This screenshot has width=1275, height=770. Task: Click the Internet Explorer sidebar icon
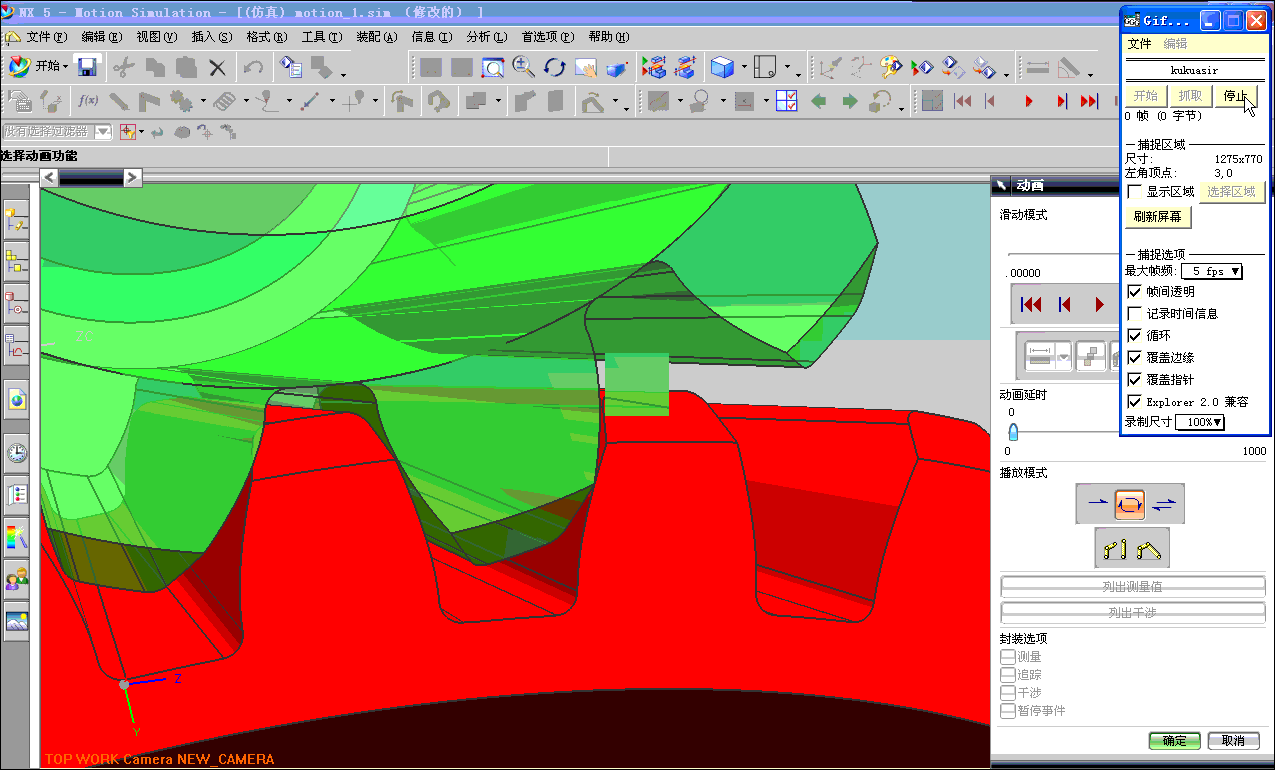(x=17, y=399)
